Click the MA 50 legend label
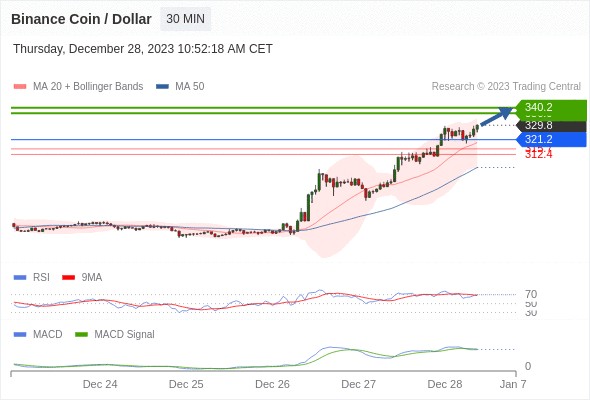 coord(190,87)
